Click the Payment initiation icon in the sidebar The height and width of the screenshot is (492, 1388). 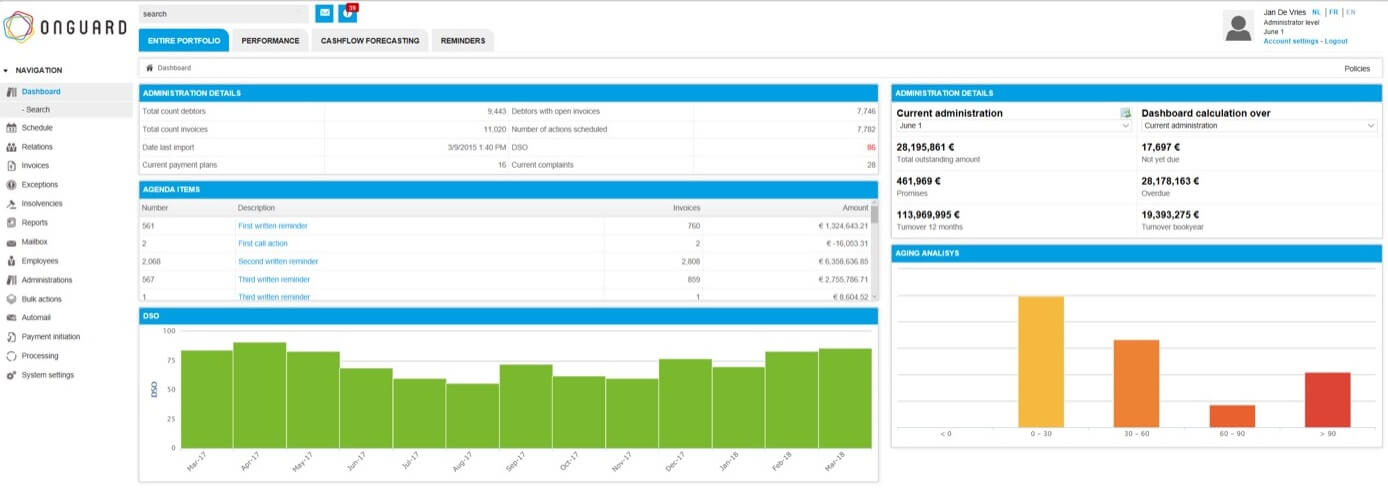[x=11, y=337]
